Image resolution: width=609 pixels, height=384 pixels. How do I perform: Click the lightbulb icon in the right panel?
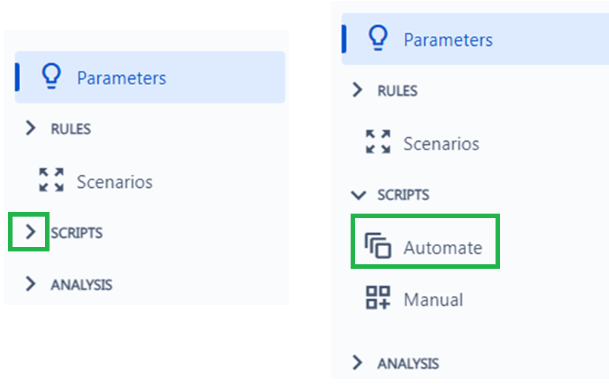(x=378, y=38)
